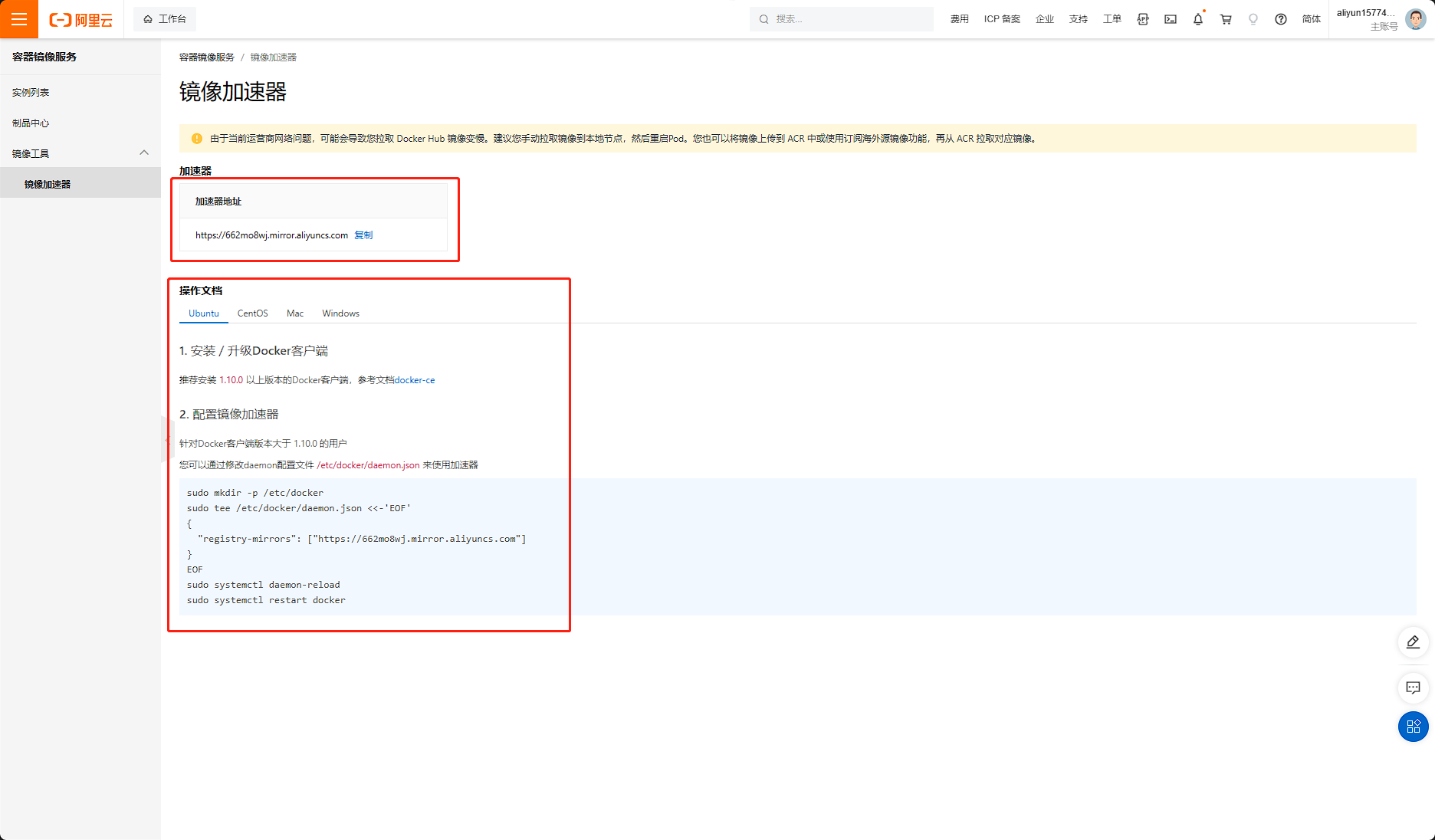
Task: Click 镜像加速器 page heading
Action: coord(233,92)
